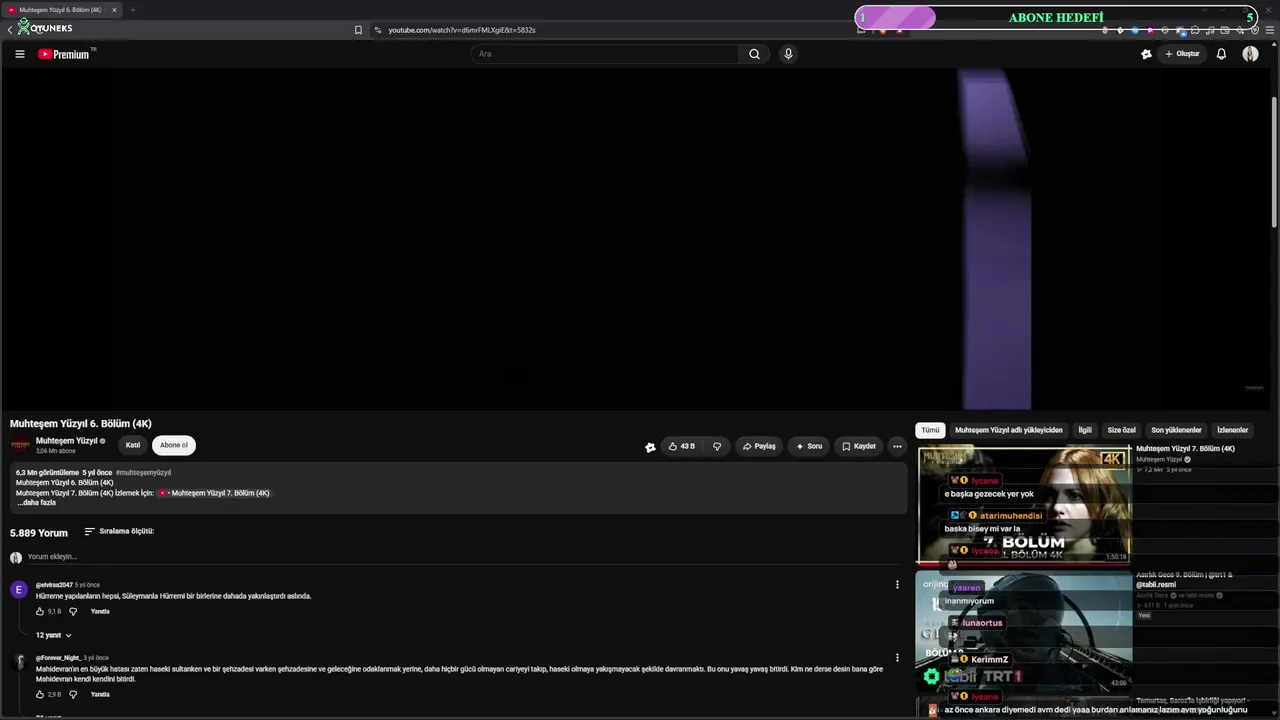
Task: Click the Soru ask button
Action: 809,446
